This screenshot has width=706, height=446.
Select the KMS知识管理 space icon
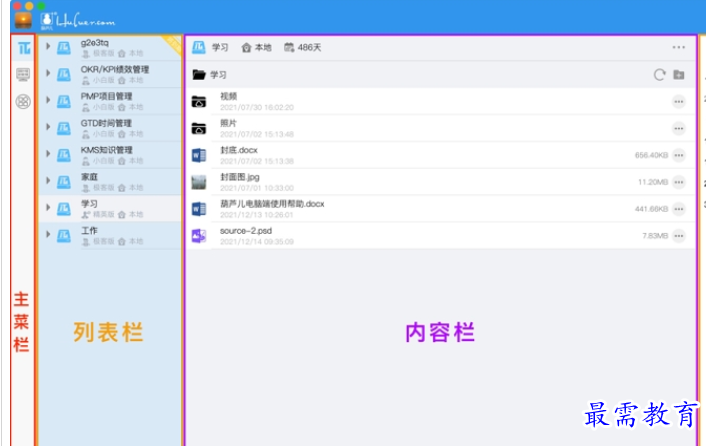click(x=63, y=155)
